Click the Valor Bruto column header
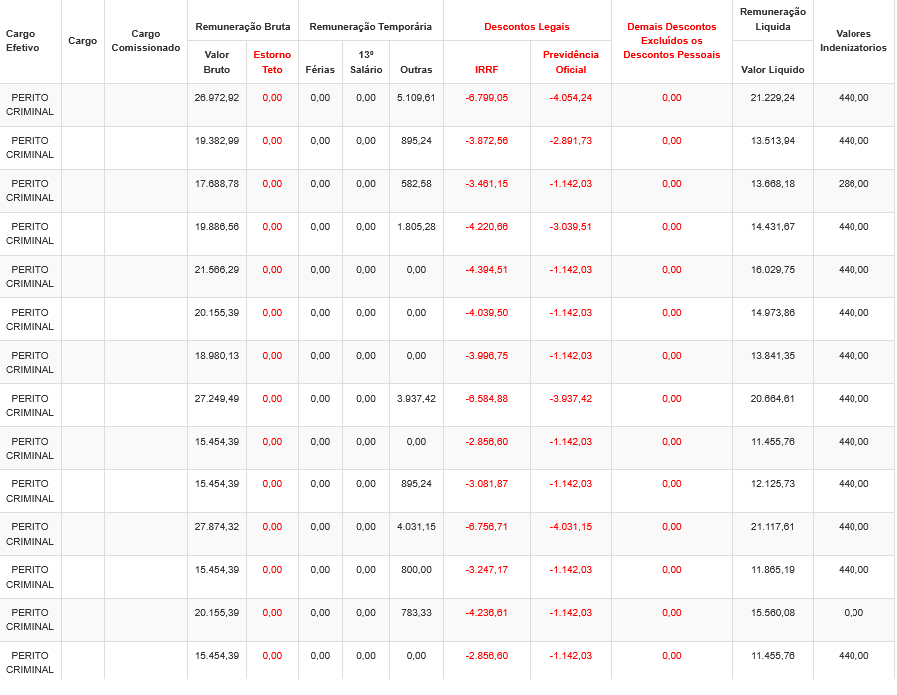This screenshot has width=897, height=695. (x=217, y=62)
